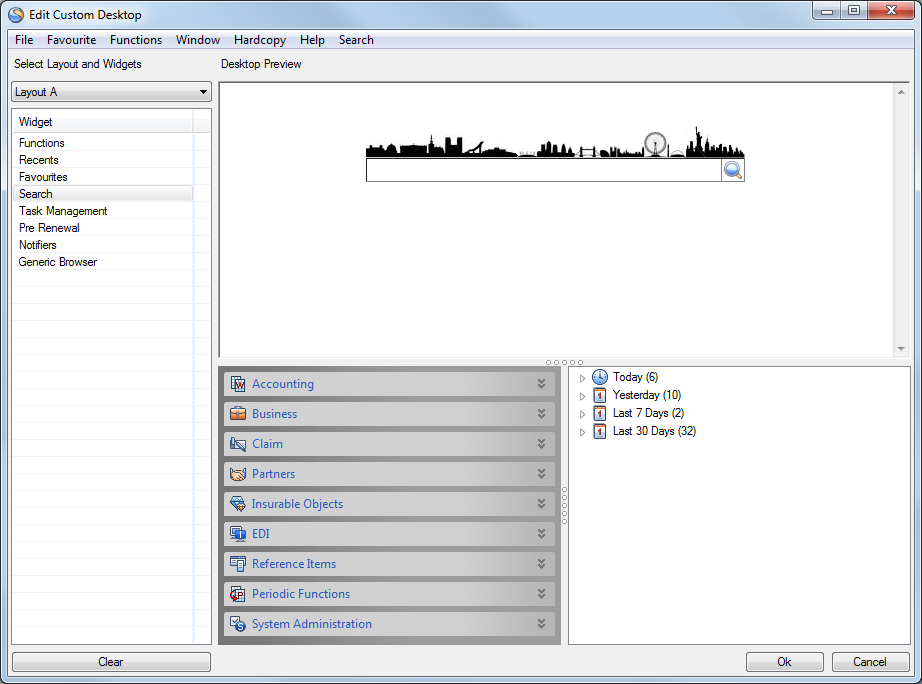Viewport: 922px width, 684px height.
Task: Click the System Administration icon
Action: pyautogui.click(x=238, y=623)
